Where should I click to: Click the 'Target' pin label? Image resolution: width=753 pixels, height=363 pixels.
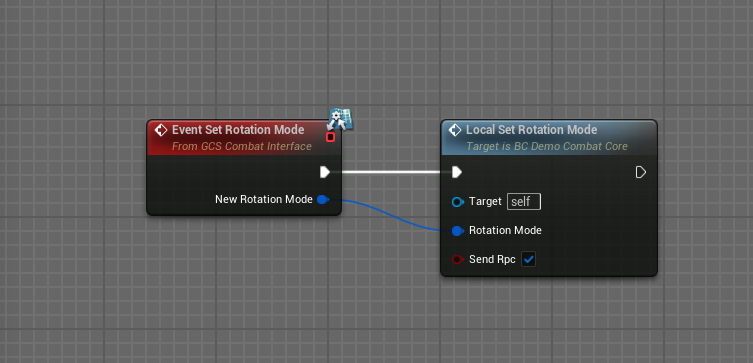tap(485, 201)
